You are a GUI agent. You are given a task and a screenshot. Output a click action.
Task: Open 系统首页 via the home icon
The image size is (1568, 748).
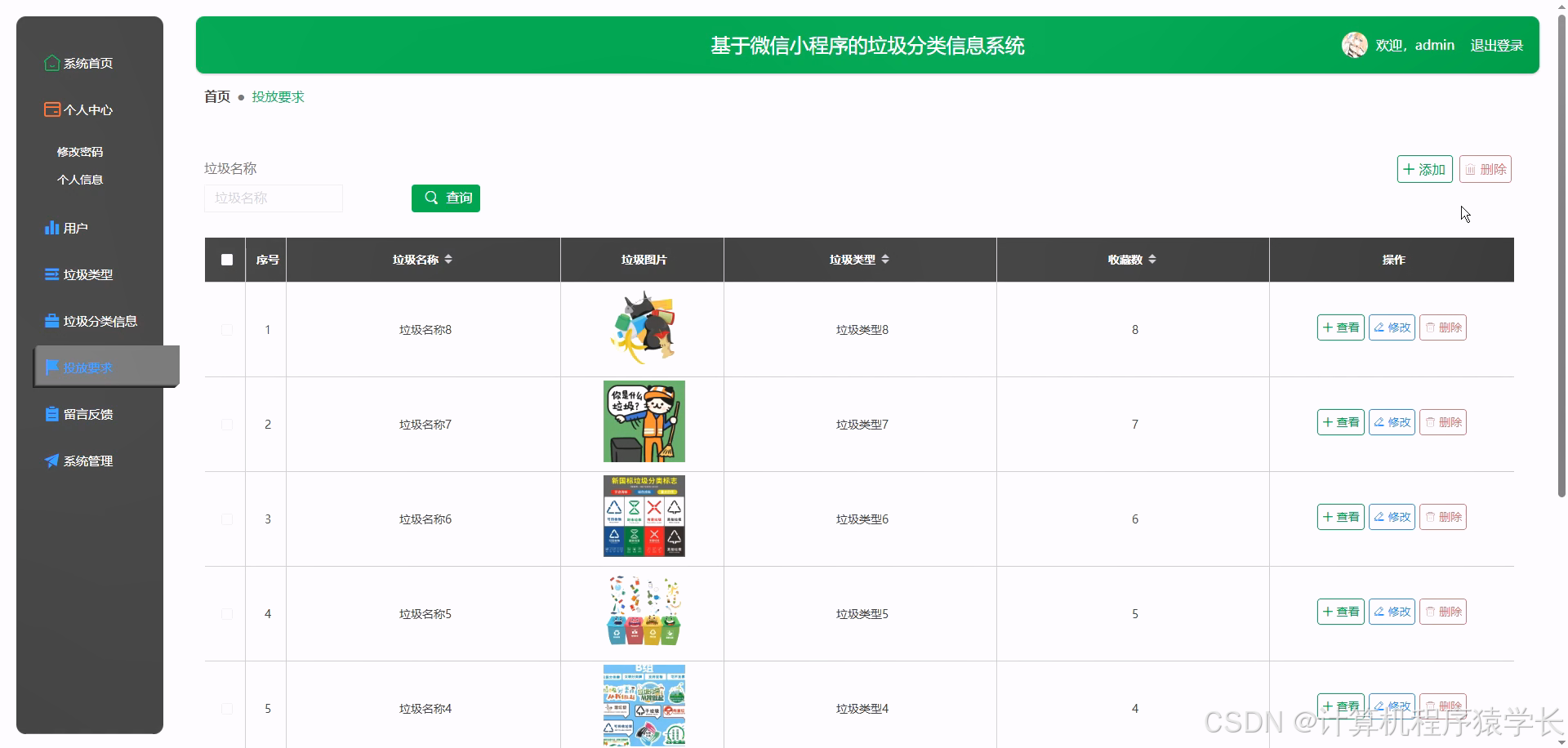point(51,62)
